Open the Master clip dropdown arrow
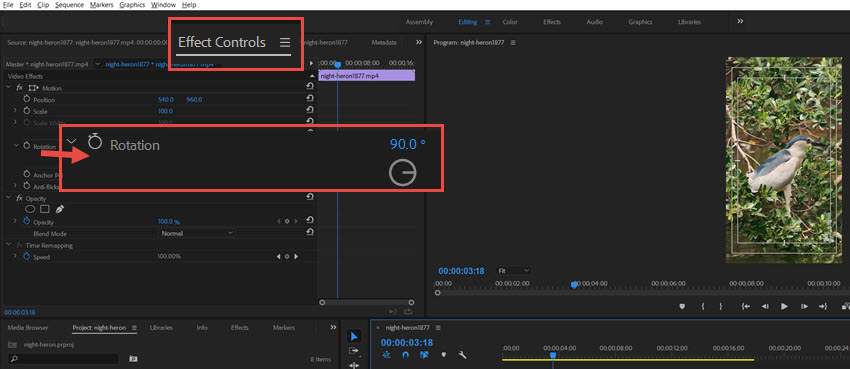The image size is (850, 369). point(97,64)
